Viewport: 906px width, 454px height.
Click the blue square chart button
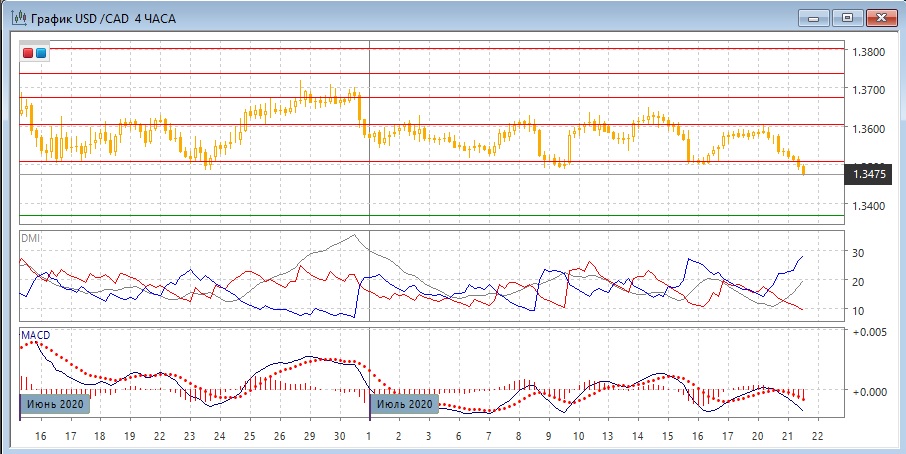(41, 52)
